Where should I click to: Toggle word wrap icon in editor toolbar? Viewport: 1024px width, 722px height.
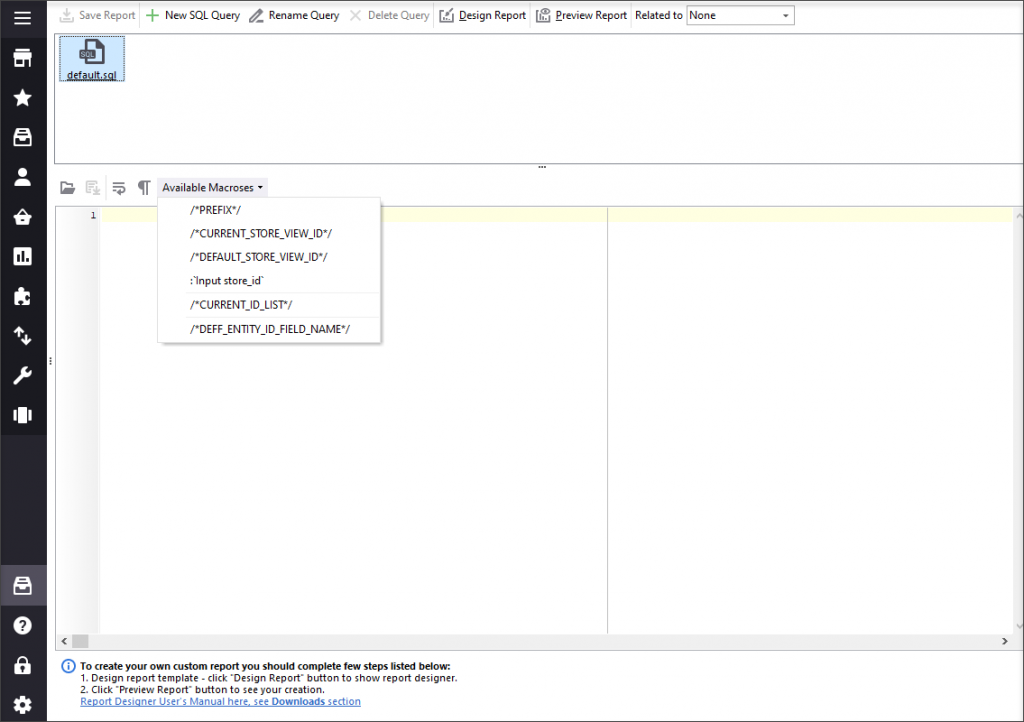click(119, 187)
